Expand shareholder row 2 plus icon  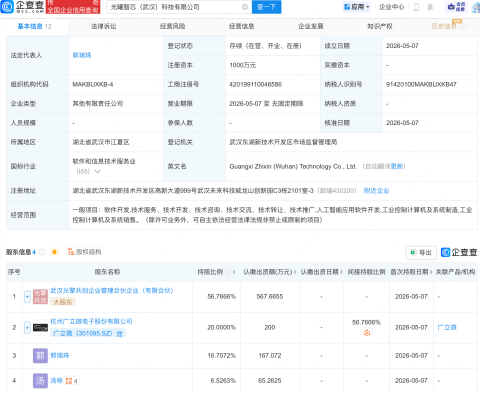[27, 328]
